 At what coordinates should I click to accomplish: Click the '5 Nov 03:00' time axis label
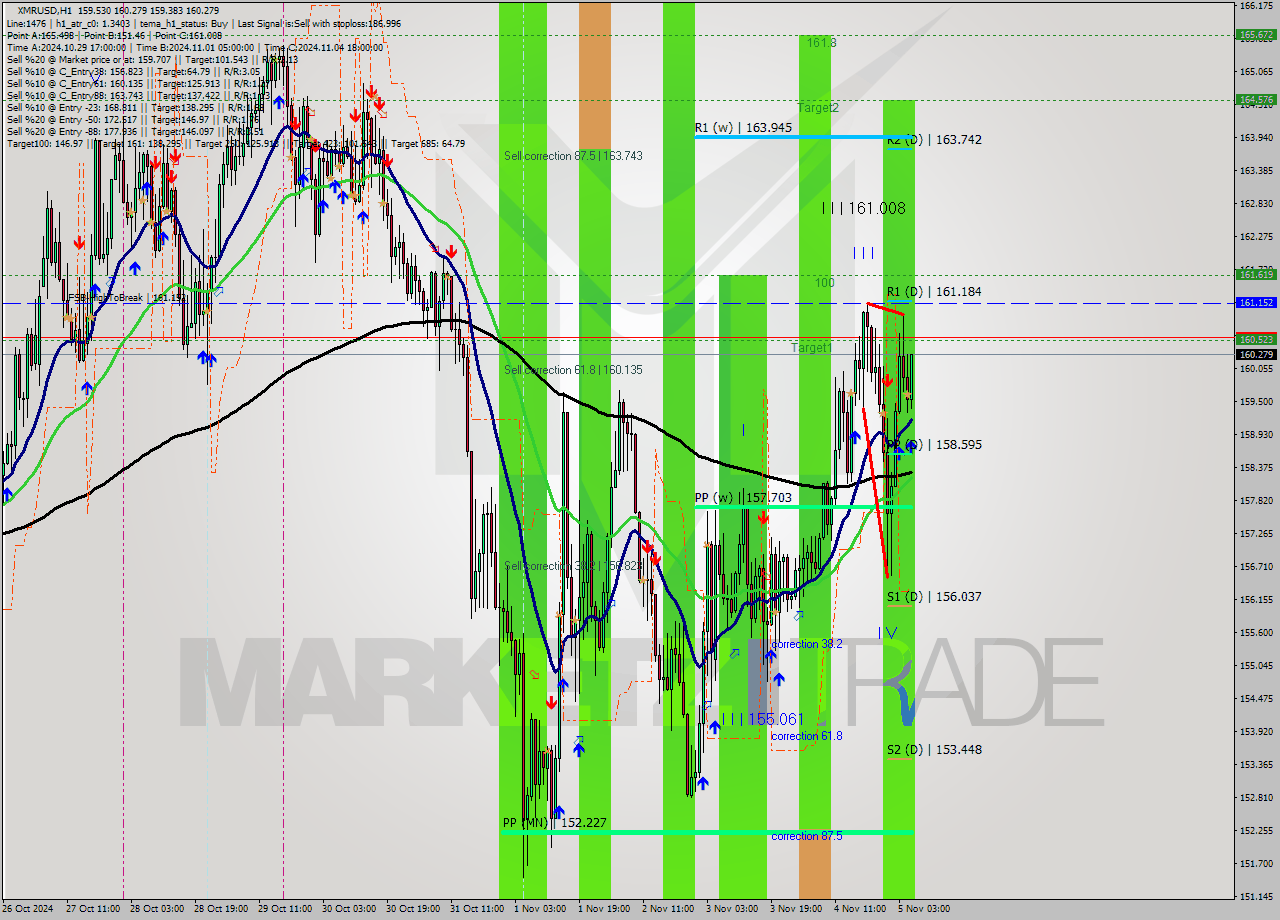[x=923, y=909]
